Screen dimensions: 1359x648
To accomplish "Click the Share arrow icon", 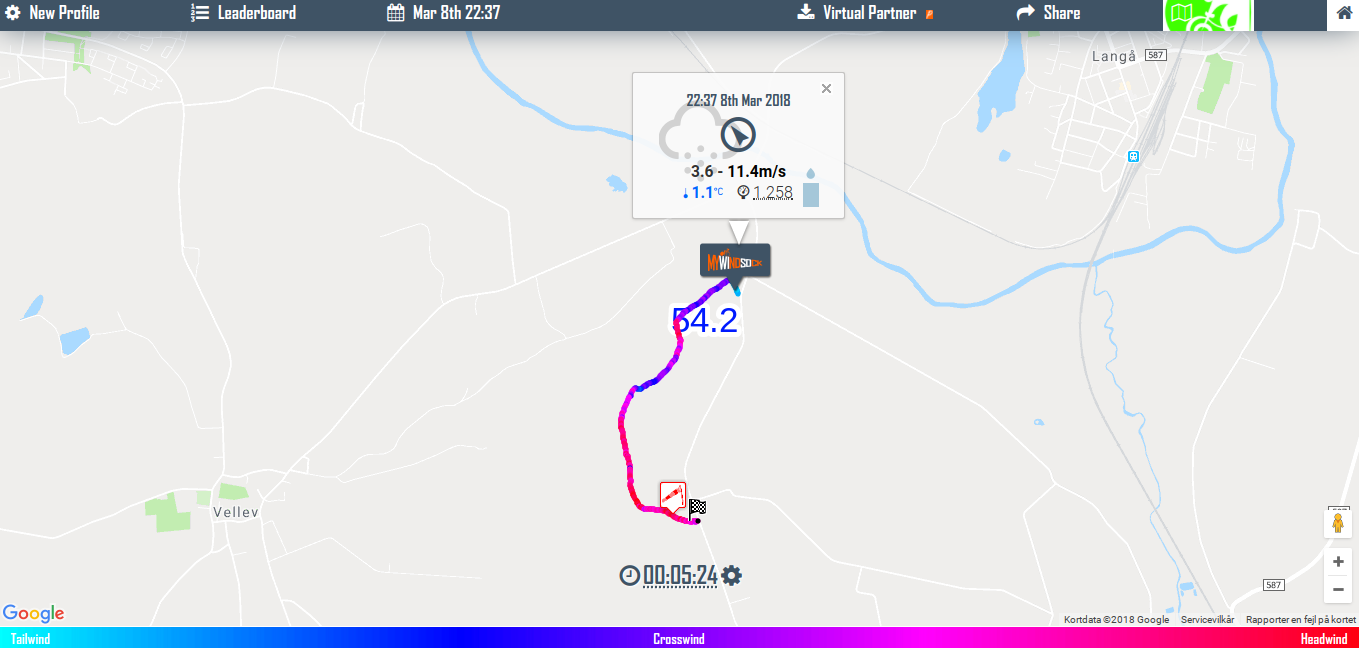I will pos(1025,13).
